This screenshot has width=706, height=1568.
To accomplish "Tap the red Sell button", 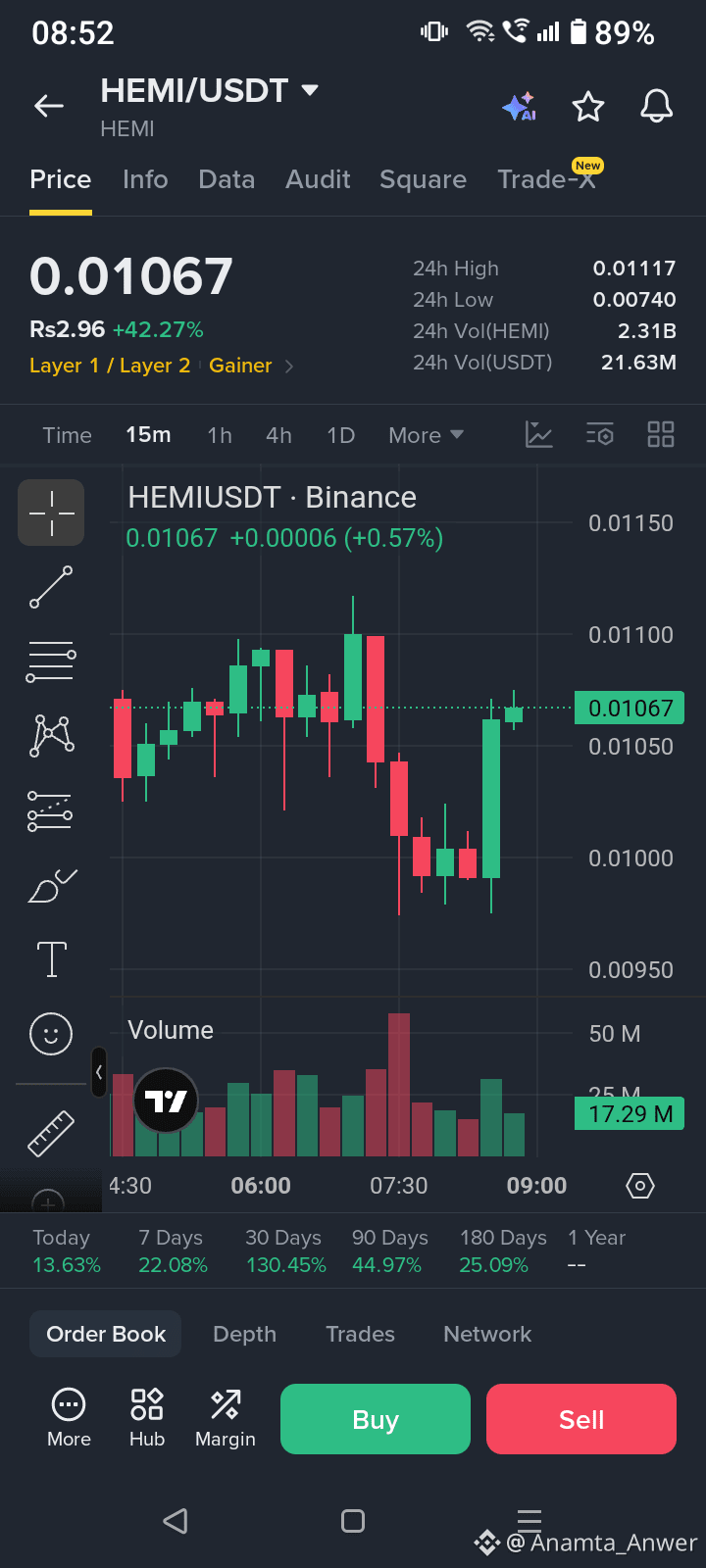I will [581, 1419].
